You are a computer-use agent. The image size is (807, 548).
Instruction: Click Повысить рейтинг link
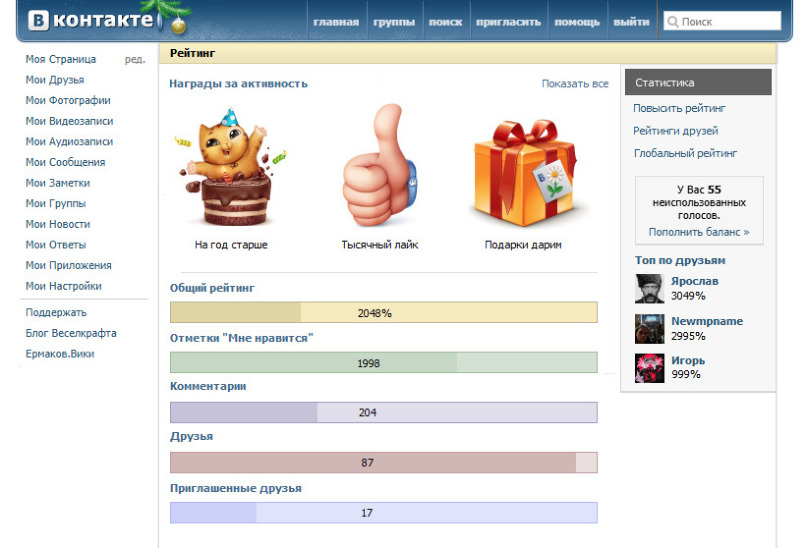pos(679,108)
